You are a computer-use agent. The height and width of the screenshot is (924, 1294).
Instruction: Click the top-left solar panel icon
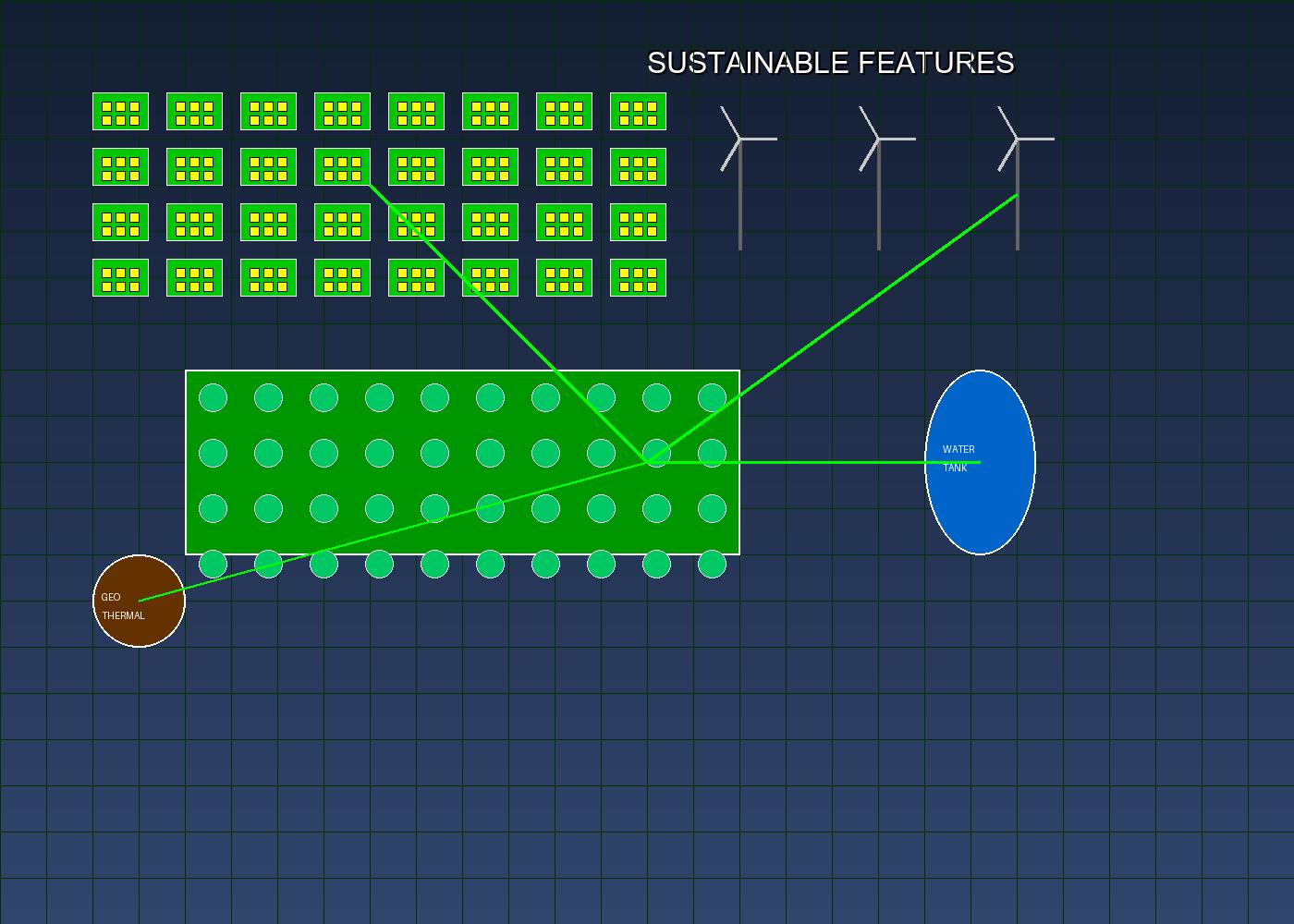120,113
